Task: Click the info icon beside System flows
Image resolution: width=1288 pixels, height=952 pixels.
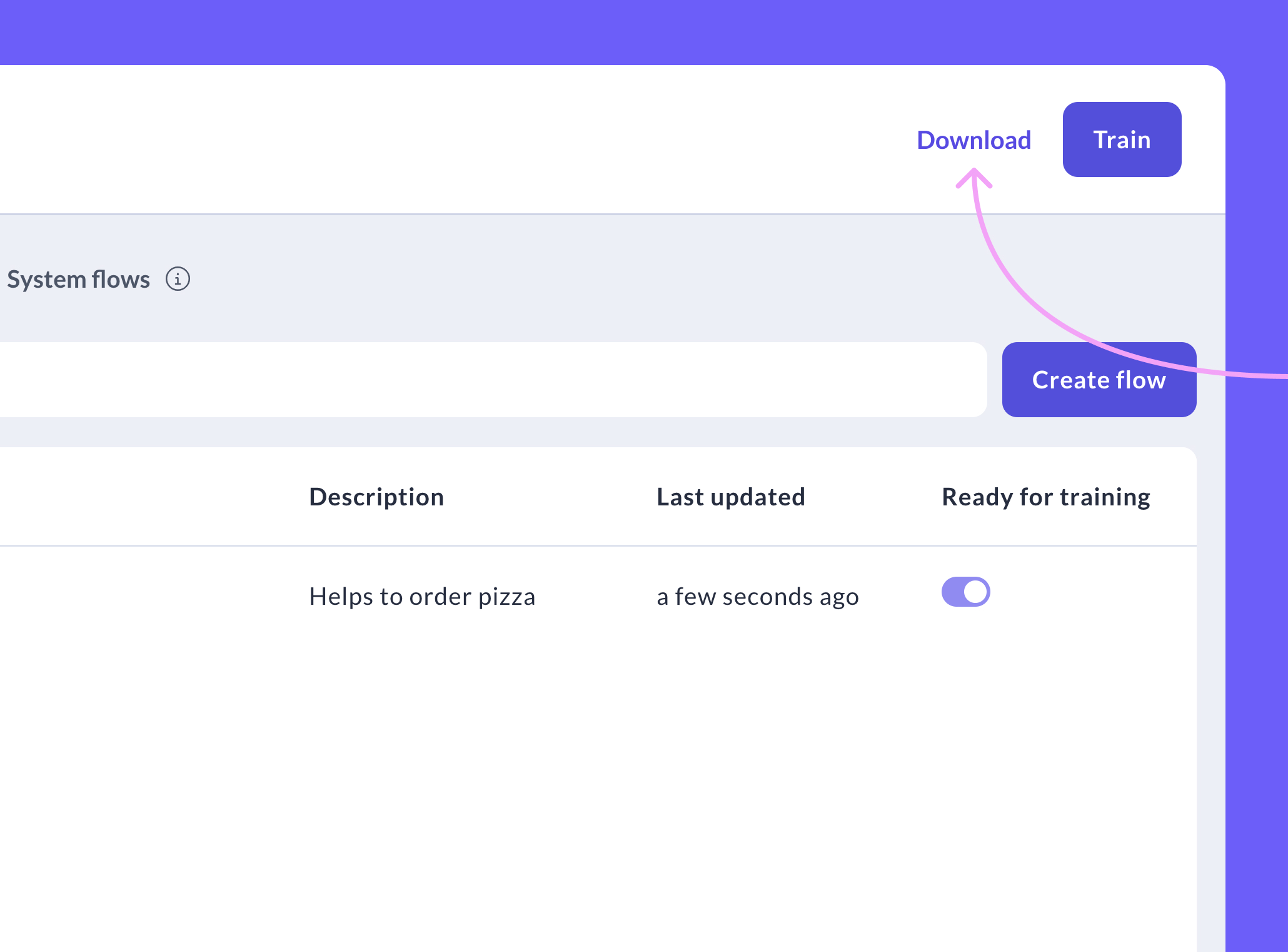Action: [178, 279]
